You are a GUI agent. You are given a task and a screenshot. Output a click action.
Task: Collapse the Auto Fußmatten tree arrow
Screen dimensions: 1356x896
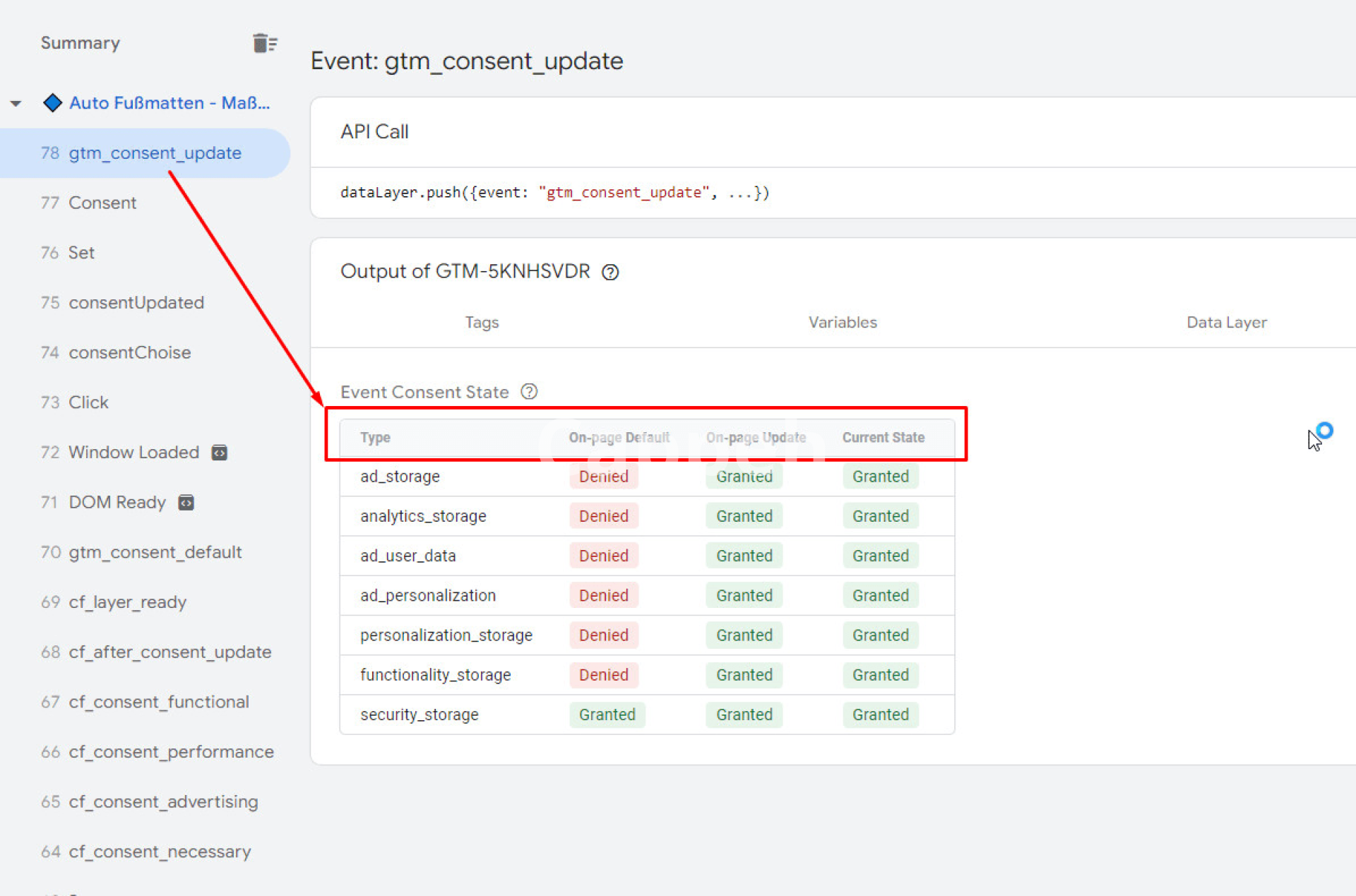16,104
